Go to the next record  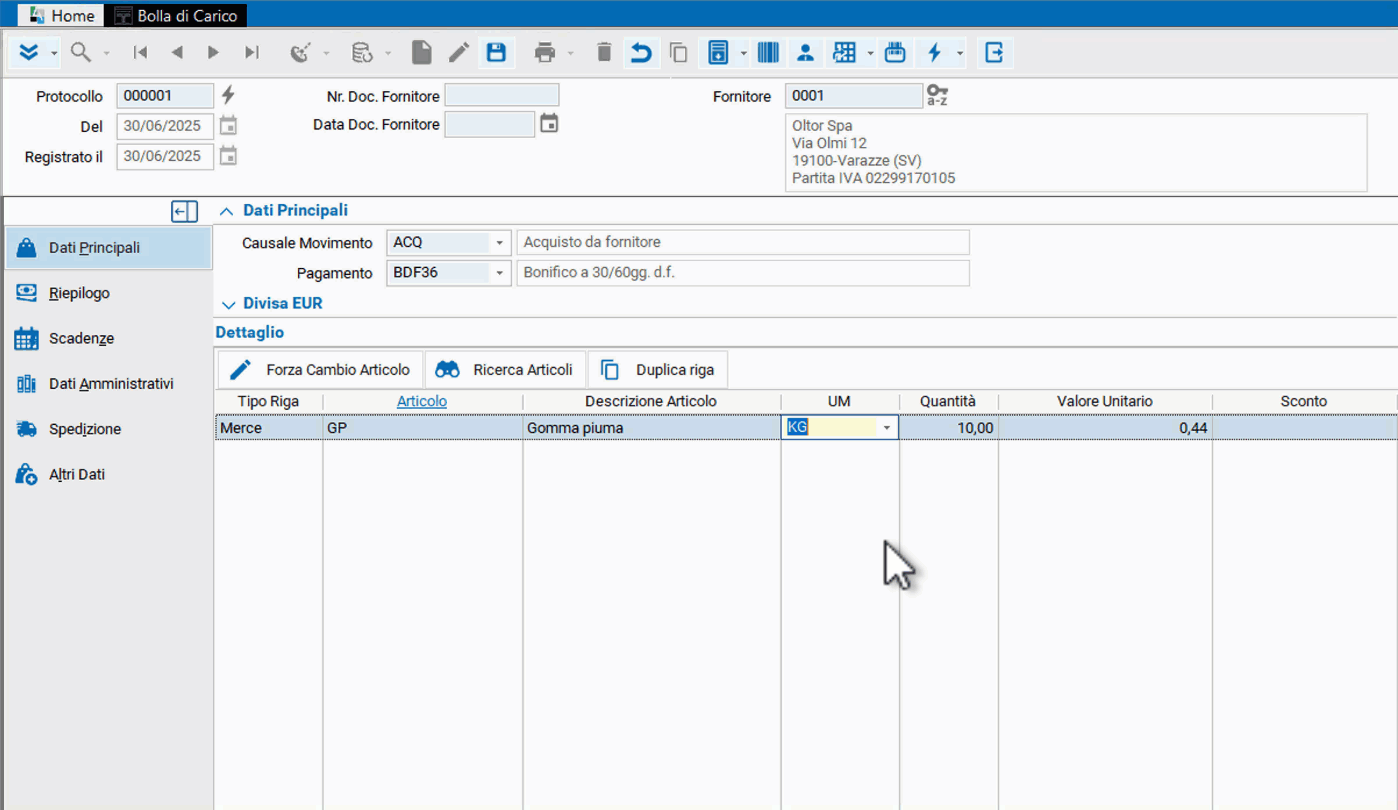click(213, 53)
